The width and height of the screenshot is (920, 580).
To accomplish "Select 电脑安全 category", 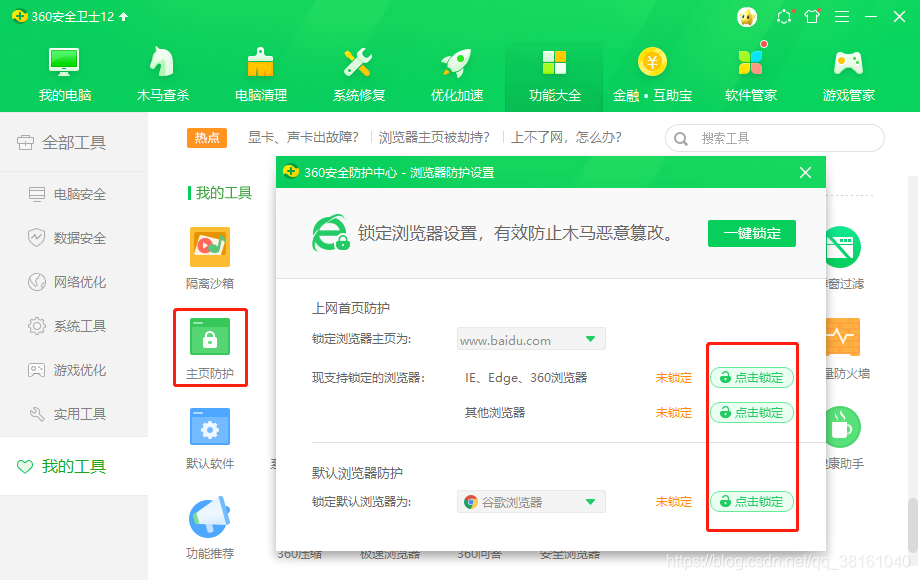I will coord(74,194).
